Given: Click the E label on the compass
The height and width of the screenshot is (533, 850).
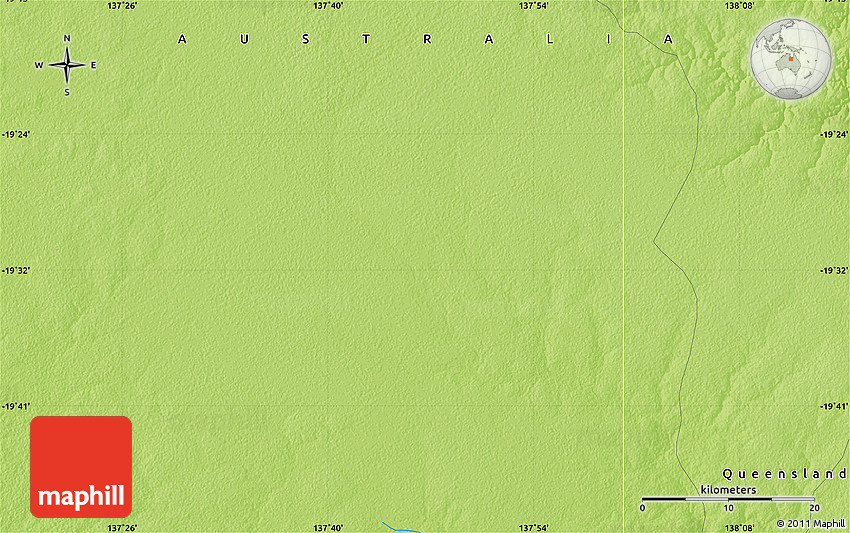Looking at the screenshot, I should click(x=93, y=65).
